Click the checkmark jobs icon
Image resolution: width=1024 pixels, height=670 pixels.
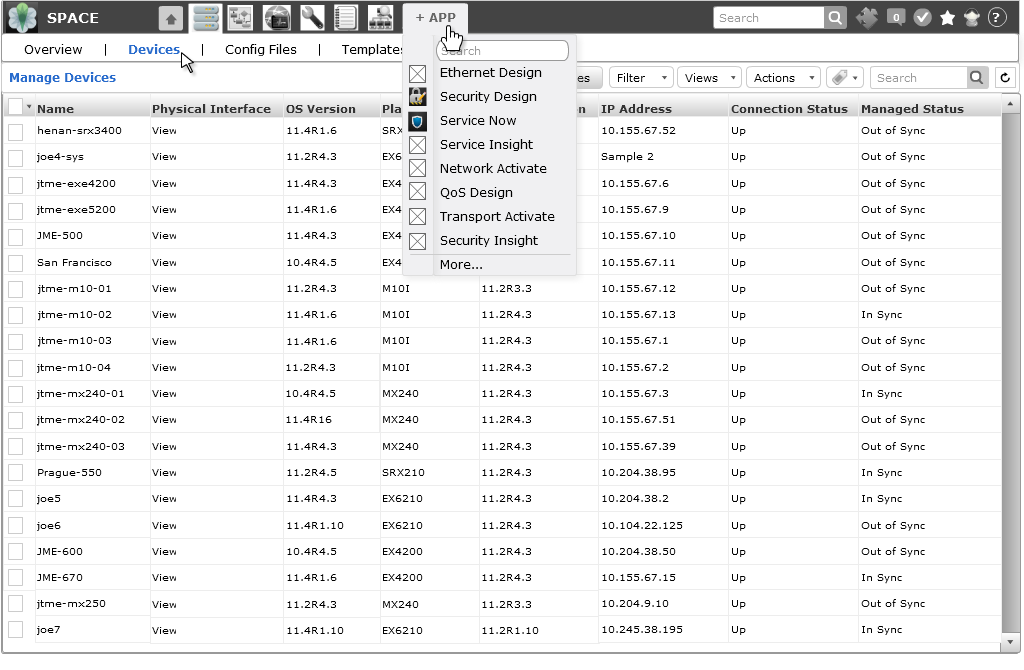click(x=922, y=18)
